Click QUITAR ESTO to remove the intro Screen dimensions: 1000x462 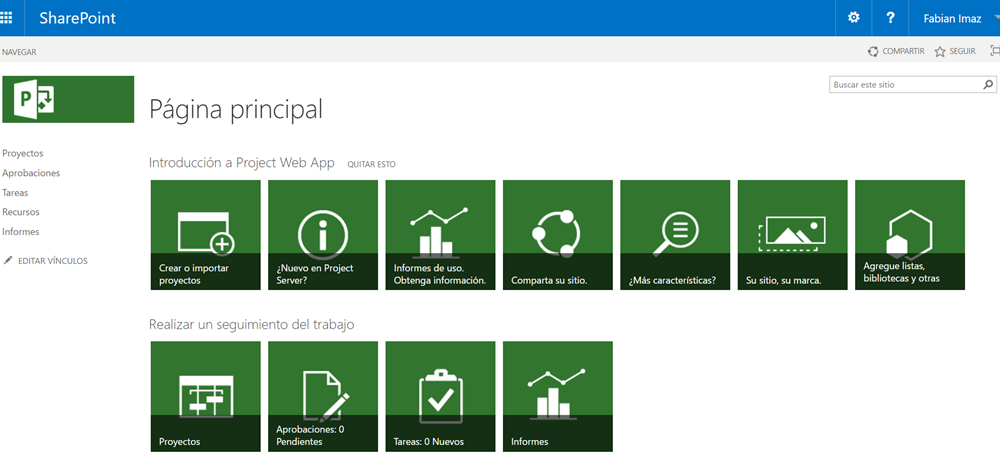click(371, 164)
